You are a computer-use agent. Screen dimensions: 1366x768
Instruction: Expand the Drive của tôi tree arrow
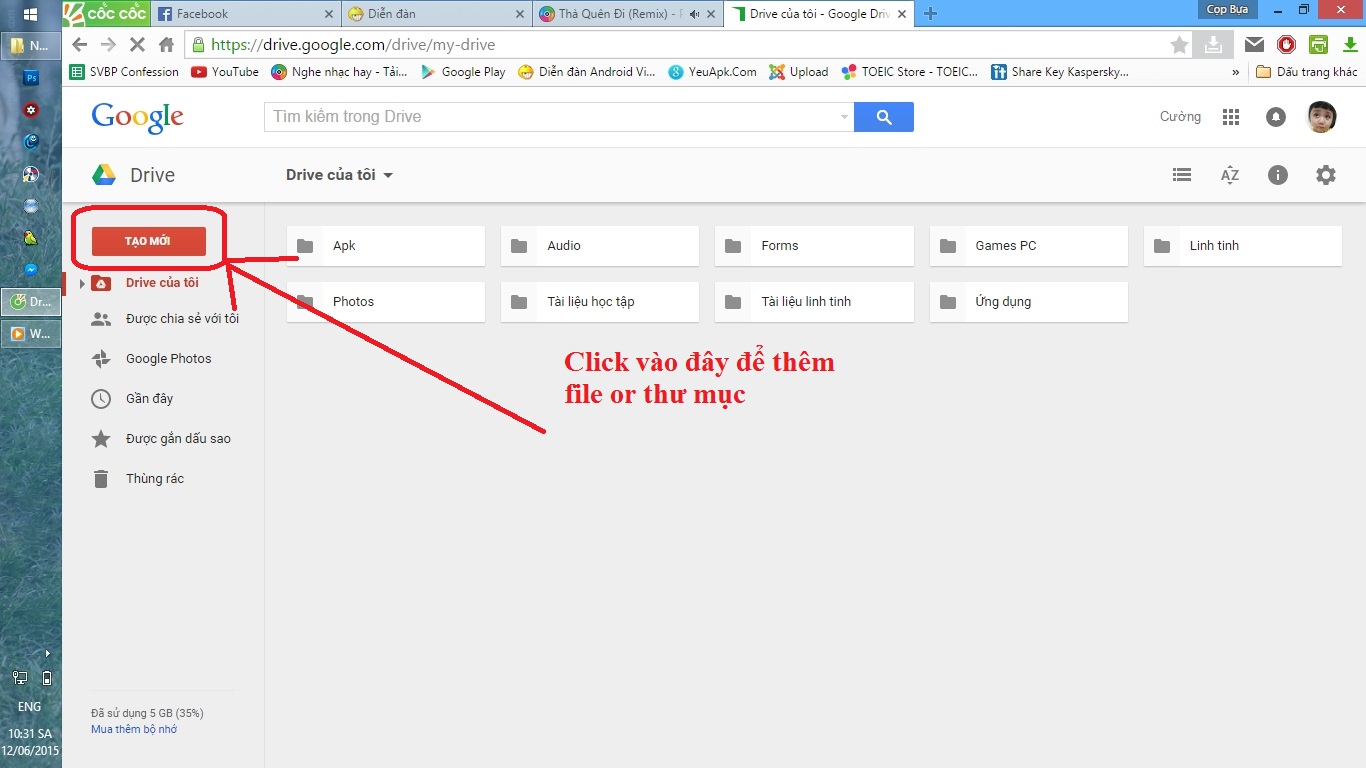pyautogui.click(x=82, y=283)
